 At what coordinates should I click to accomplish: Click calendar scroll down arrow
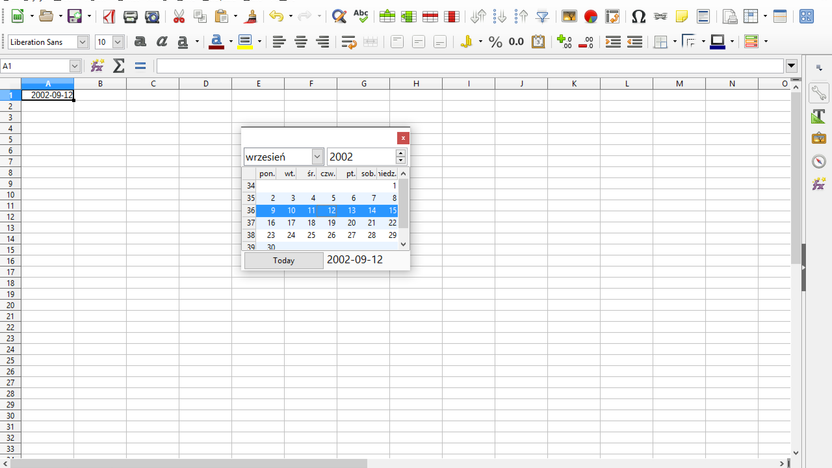[x=403, y=244]
